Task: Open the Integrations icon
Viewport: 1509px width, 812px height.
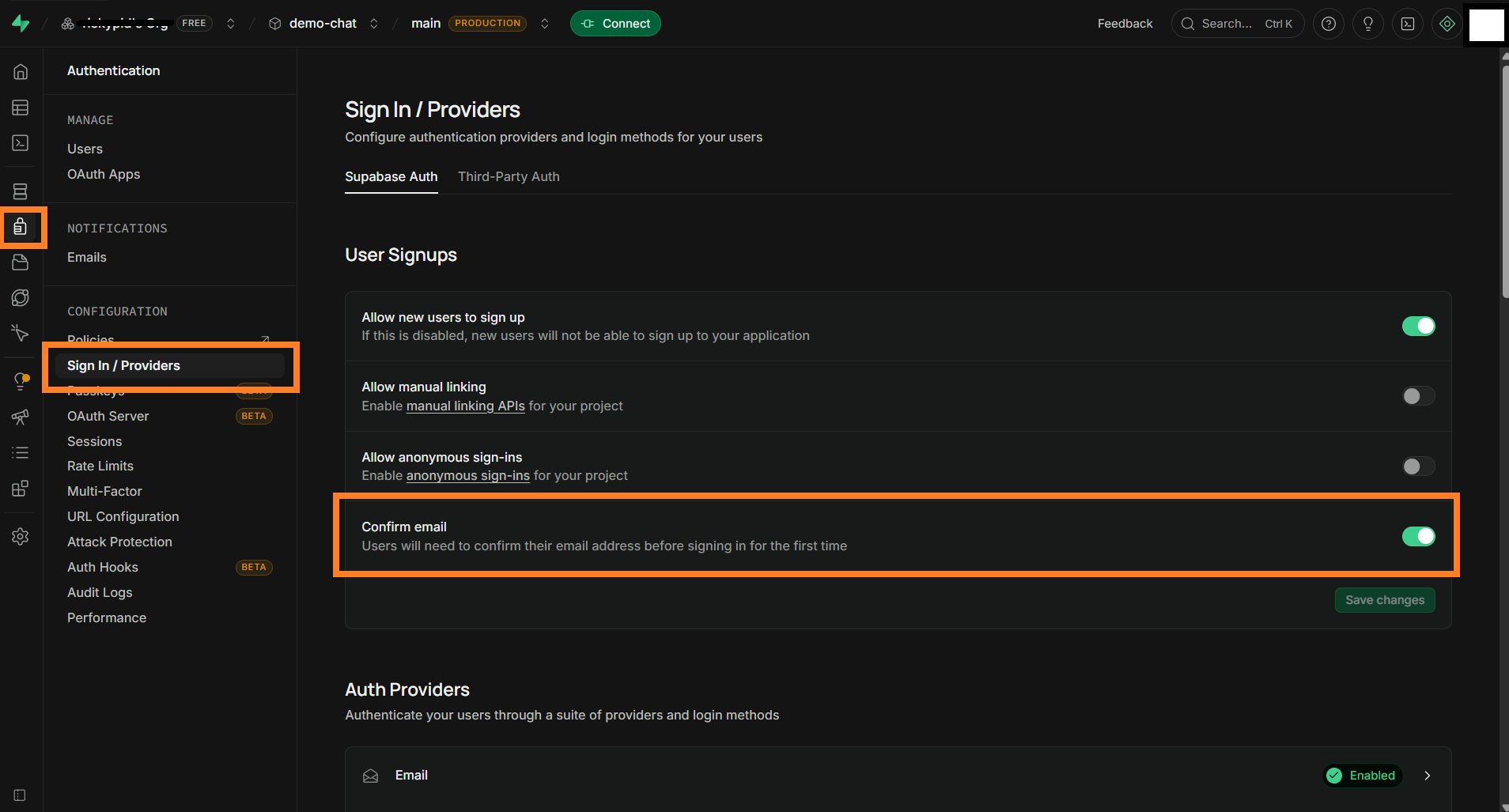Action: click(21, 489)
